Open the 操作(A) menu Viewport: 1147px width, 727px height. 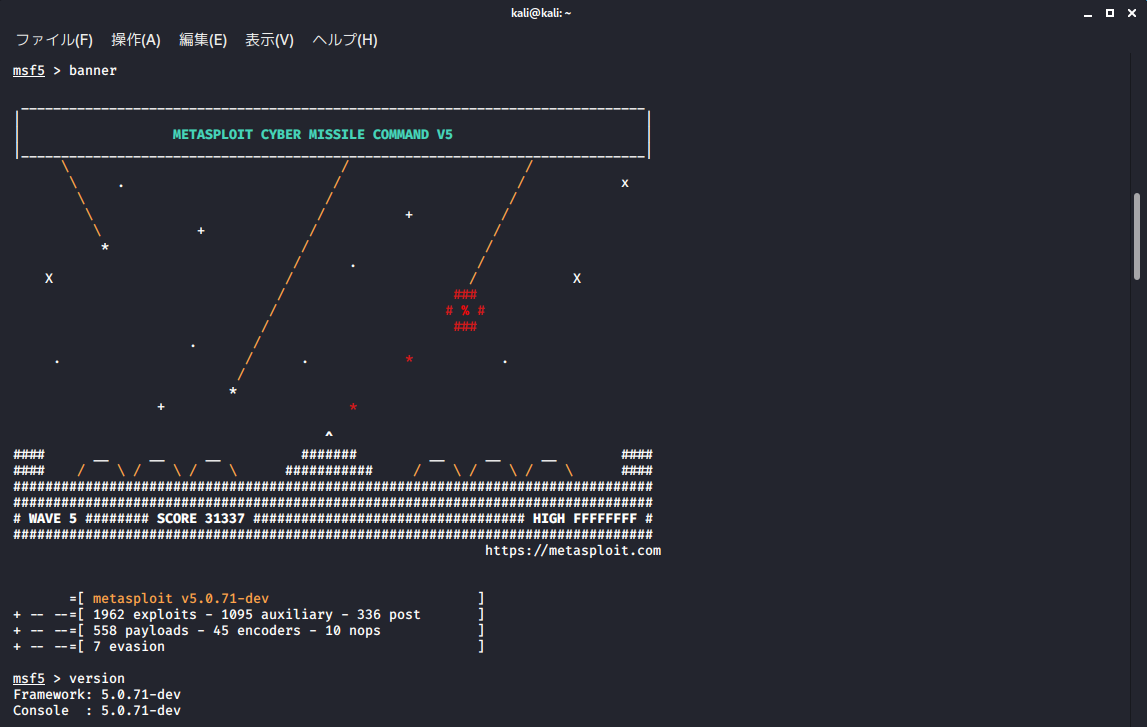135,40
